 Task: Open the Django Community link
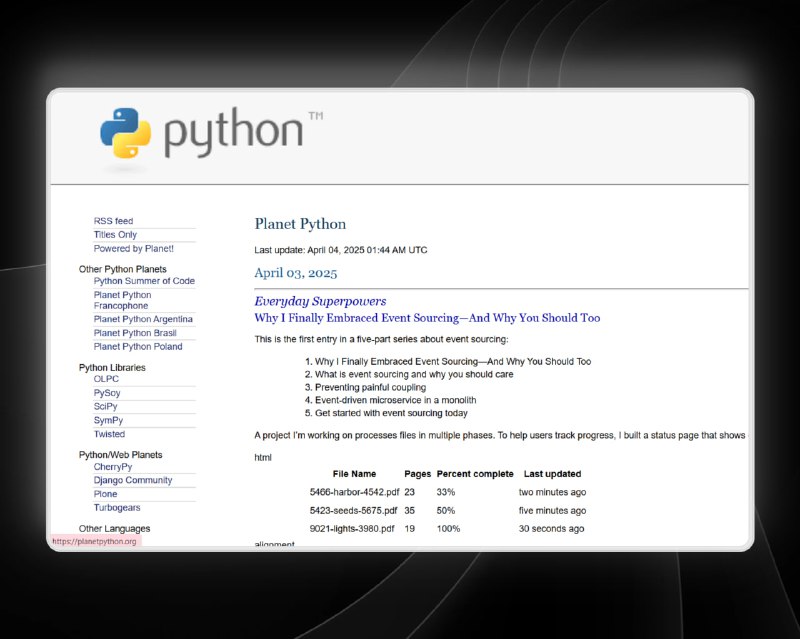133,480
